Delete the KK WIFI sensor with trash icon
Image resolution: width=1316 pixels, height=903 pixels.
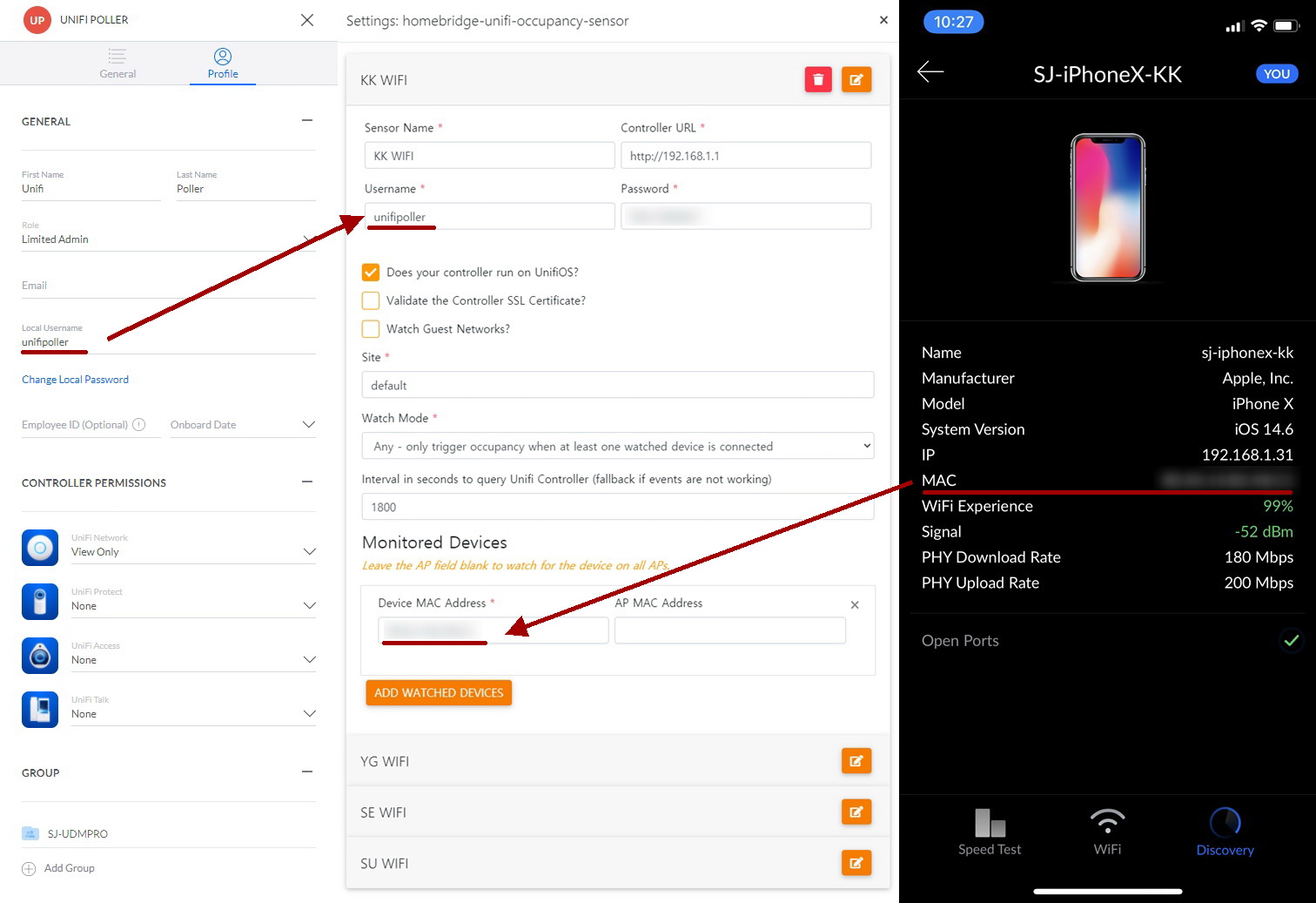point(818,80)
